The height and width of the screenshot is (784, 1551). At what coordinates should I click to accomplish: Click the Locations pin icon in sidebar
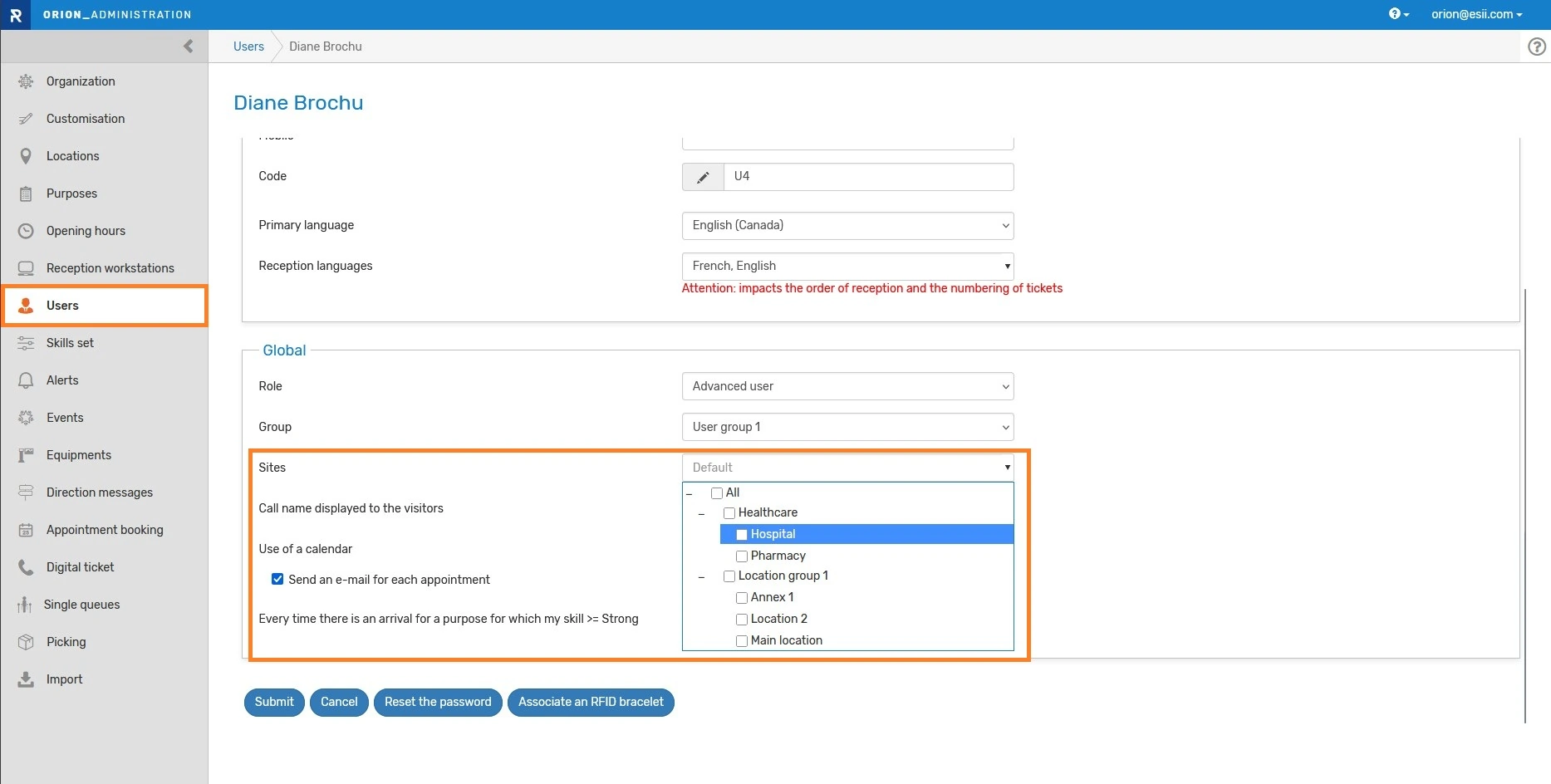pos(26,156)
